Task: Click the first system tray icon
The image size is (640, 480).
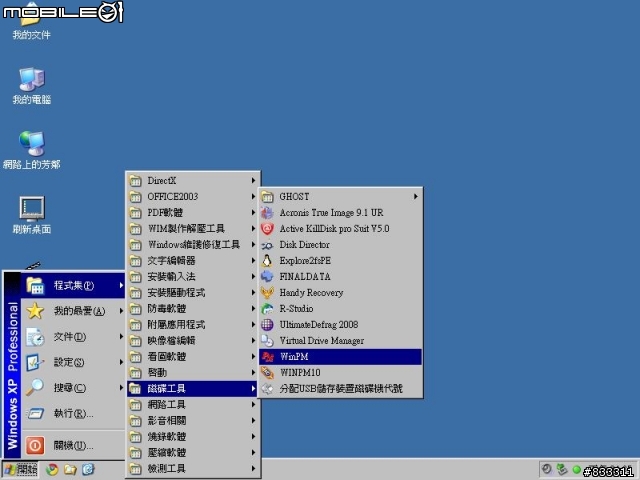Action: coord(547,469)
